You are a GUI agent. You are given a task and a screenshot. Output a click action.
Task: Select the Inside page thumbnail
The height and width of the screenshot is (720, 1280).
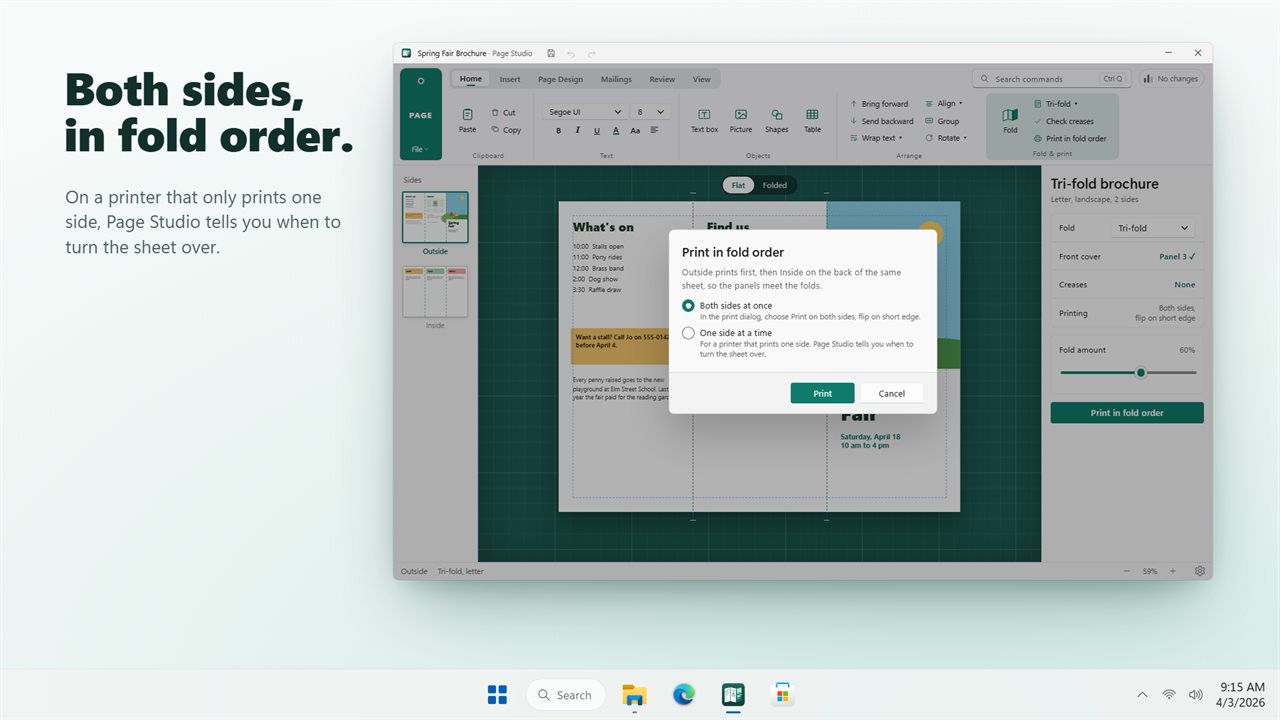tap(435, 291)
